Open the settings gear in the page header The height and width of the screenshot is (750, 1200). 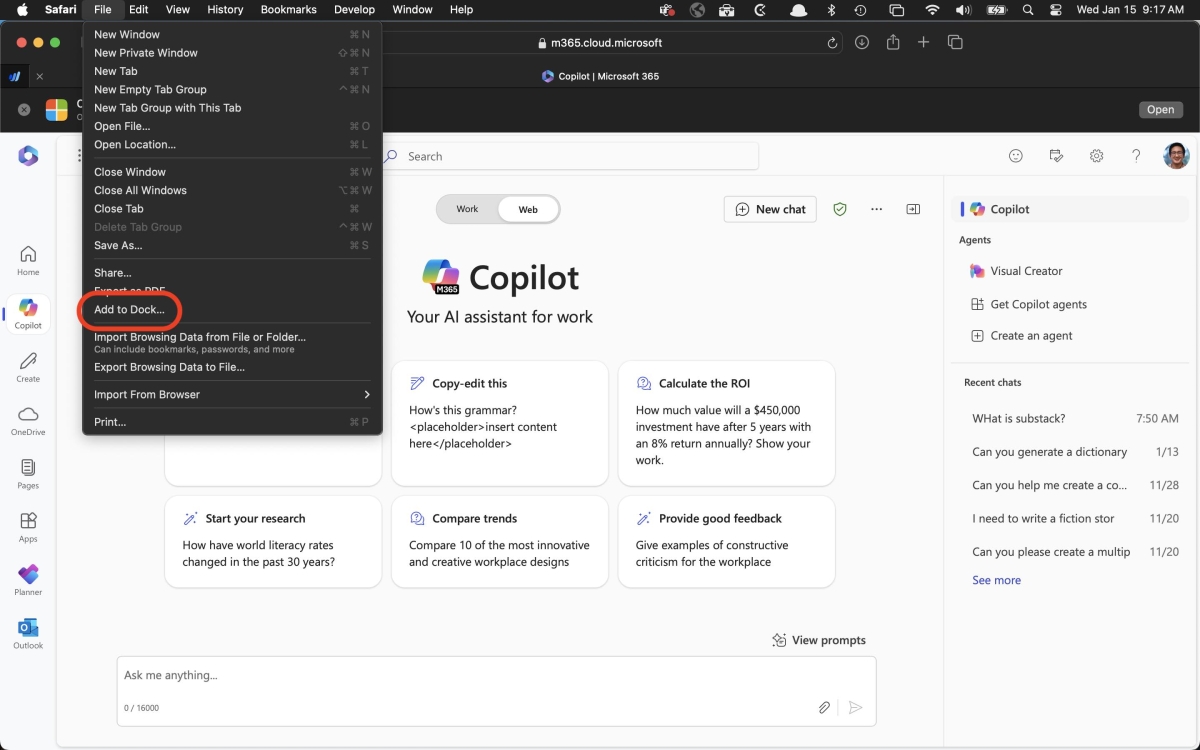pyautogui.click(x=1096, y=156)
